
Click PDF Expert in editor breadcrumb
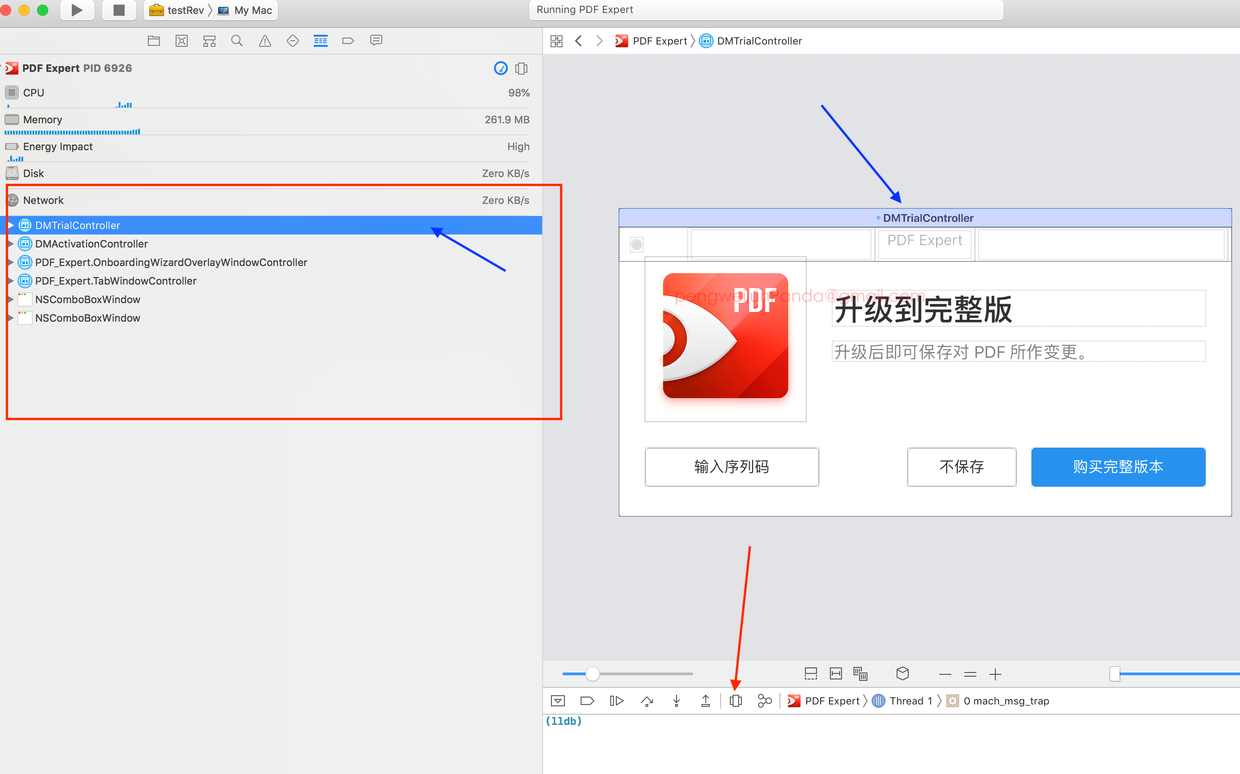(x=651, y=41)
